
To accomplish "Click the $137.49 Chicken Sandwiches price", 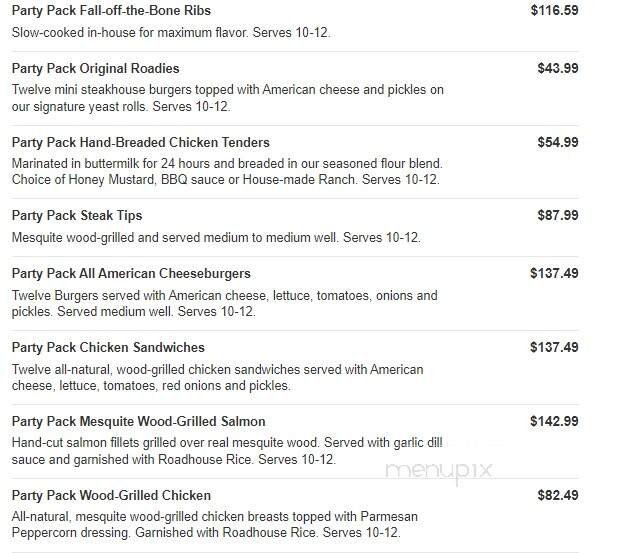I will pyautogui.click(x=554, y=348).
